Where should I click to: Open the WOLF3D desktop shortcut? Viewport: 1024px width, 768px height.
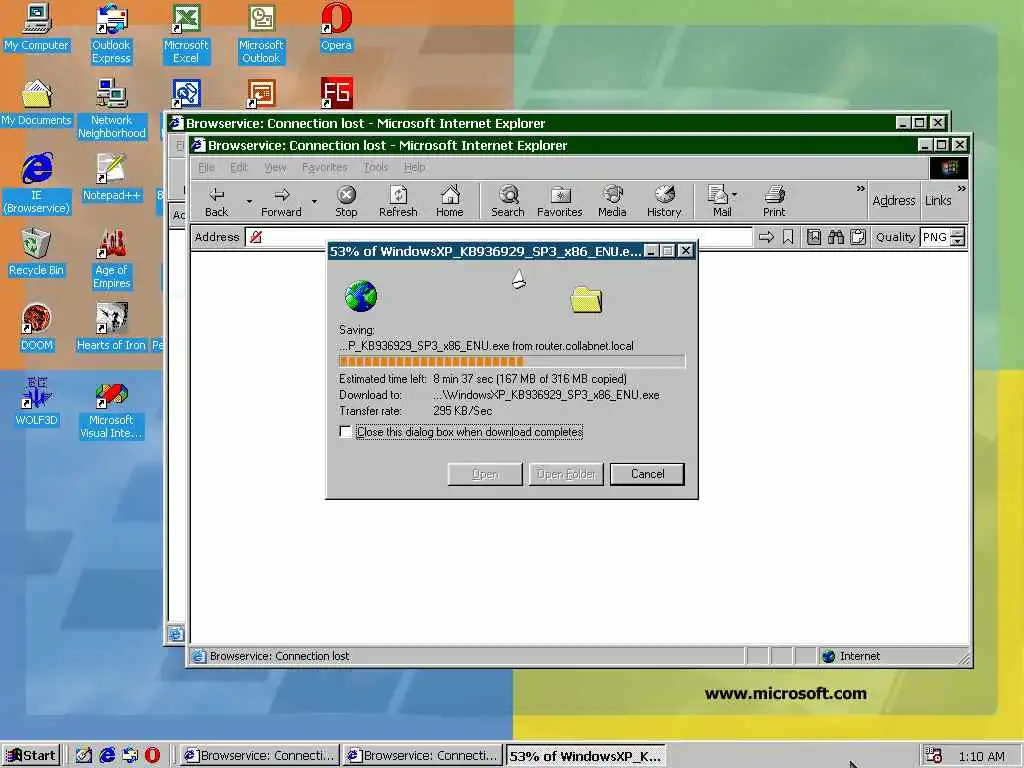click(x=37, y=402)
